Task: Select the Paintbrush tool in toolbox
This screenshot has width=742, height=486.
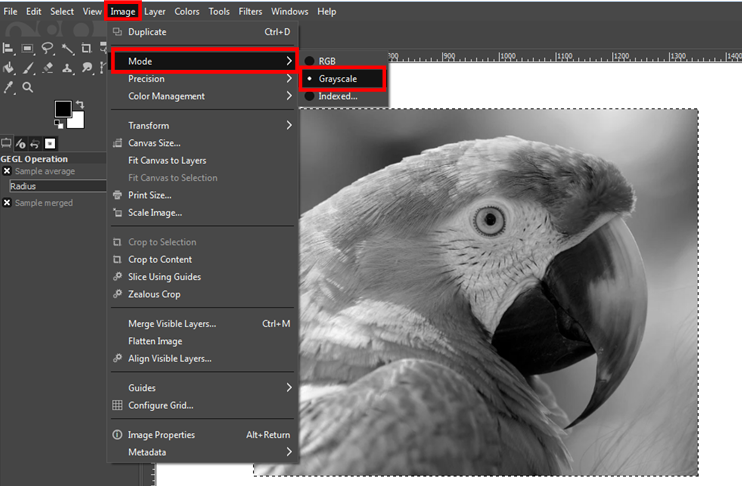Action: click(28, 68)
